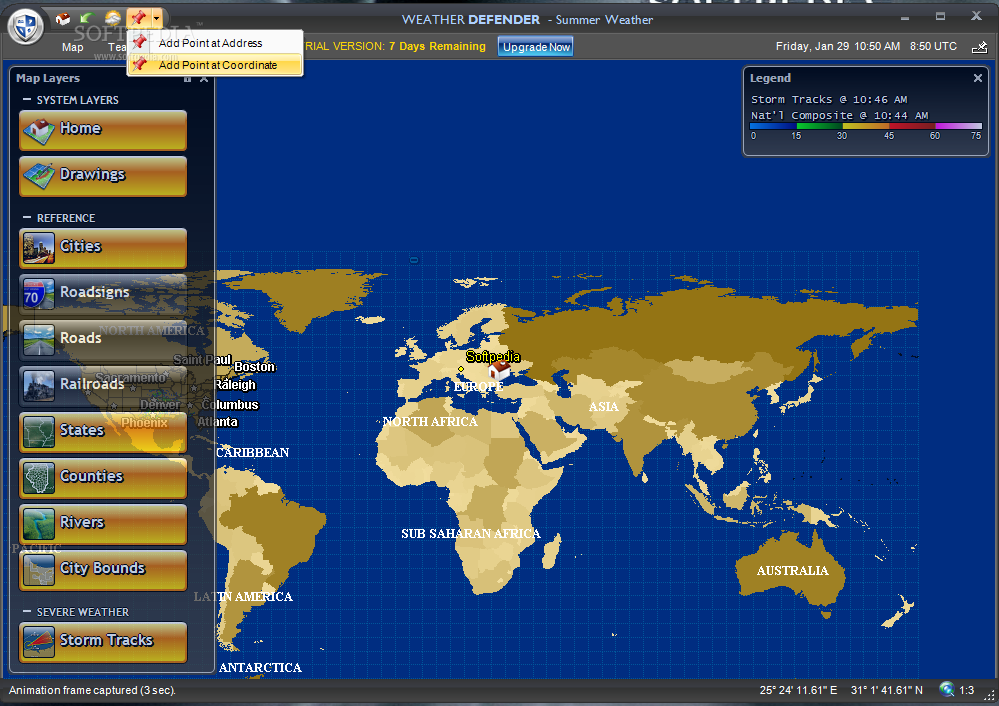Click the Raleigh city label
This screenshot has width=999, height=706.
tap(235, 384)
